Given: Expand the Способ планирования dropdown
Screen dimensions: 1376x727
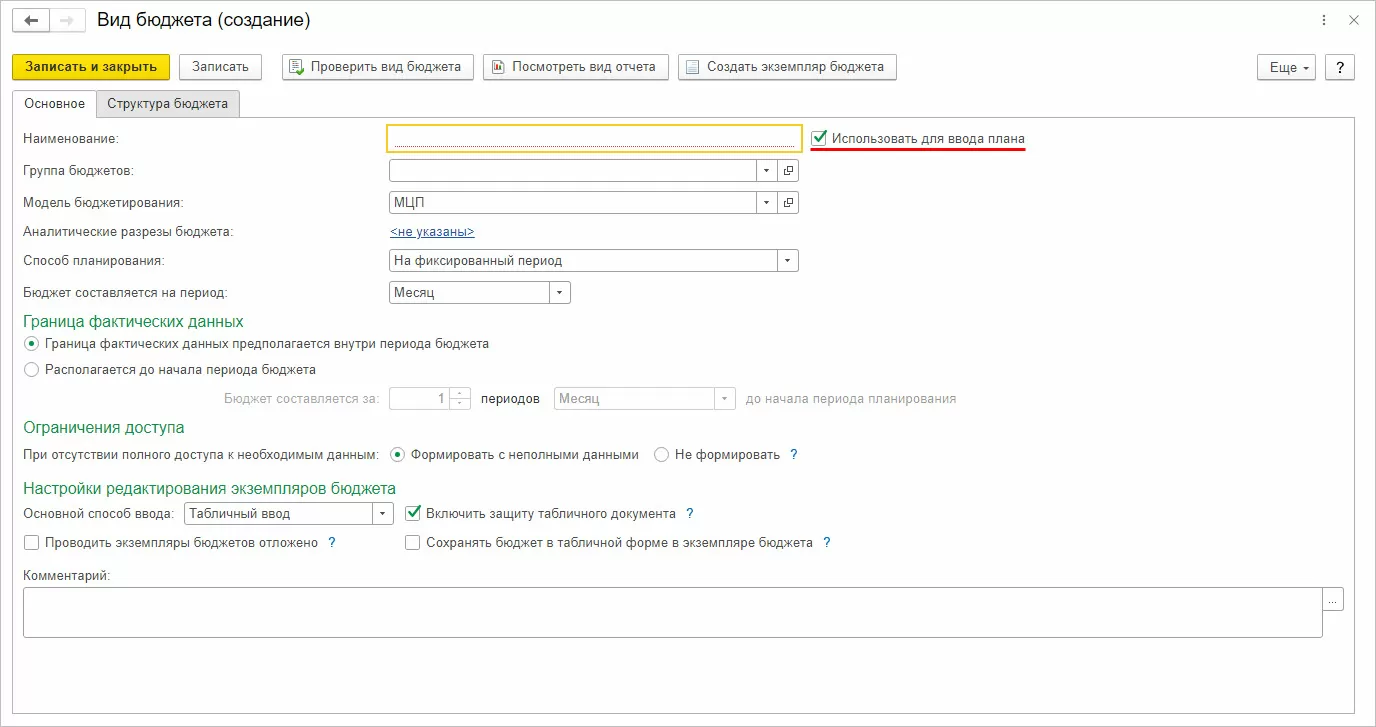Looking at the screenshot, I should click(x=788, y=261).
